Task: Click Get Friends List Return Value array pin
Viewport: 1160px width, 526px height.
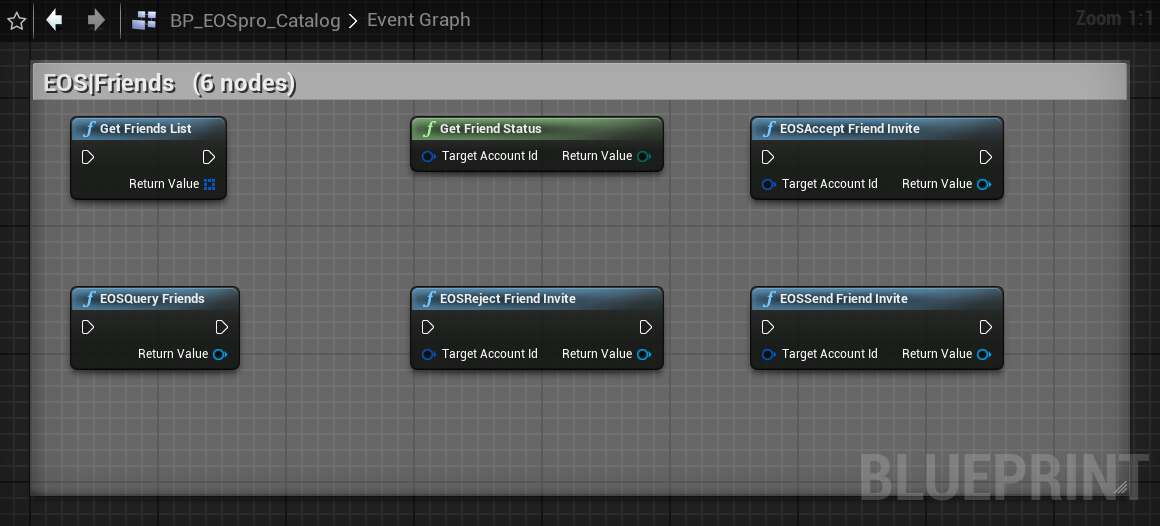Action: (209, 183)
